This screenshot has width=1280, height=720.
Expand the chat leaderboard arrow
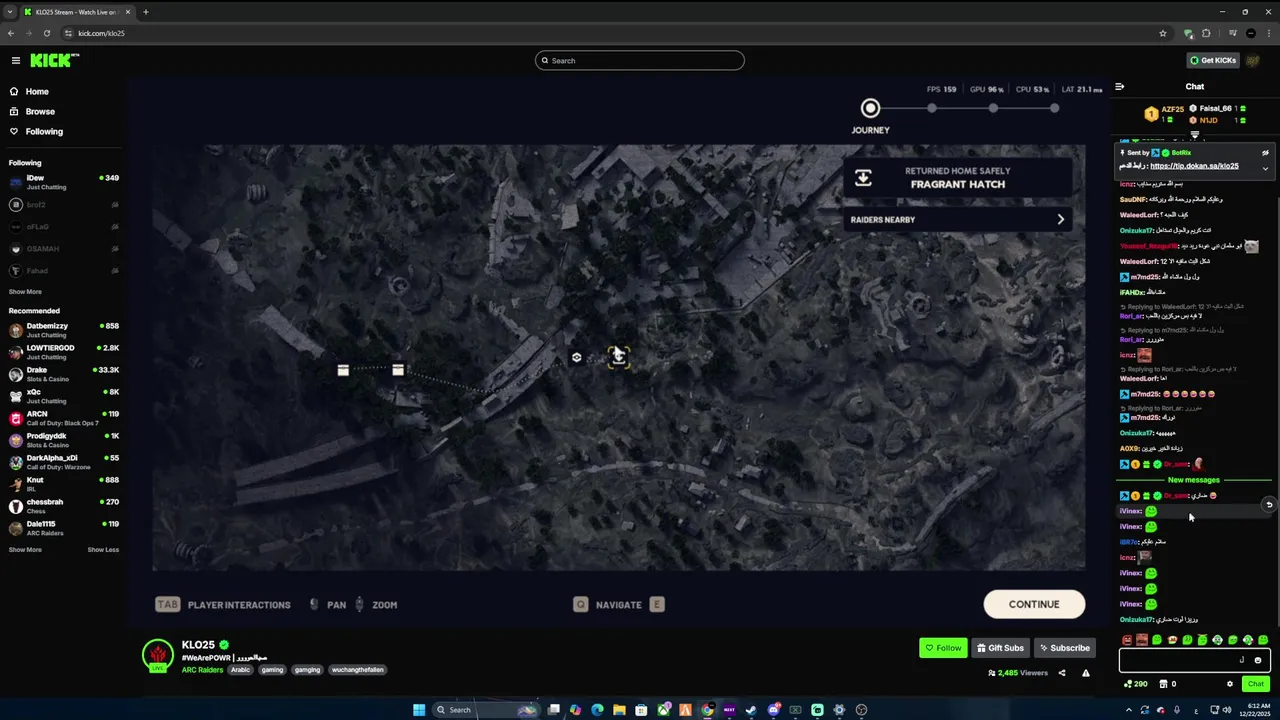(1194, 135)
